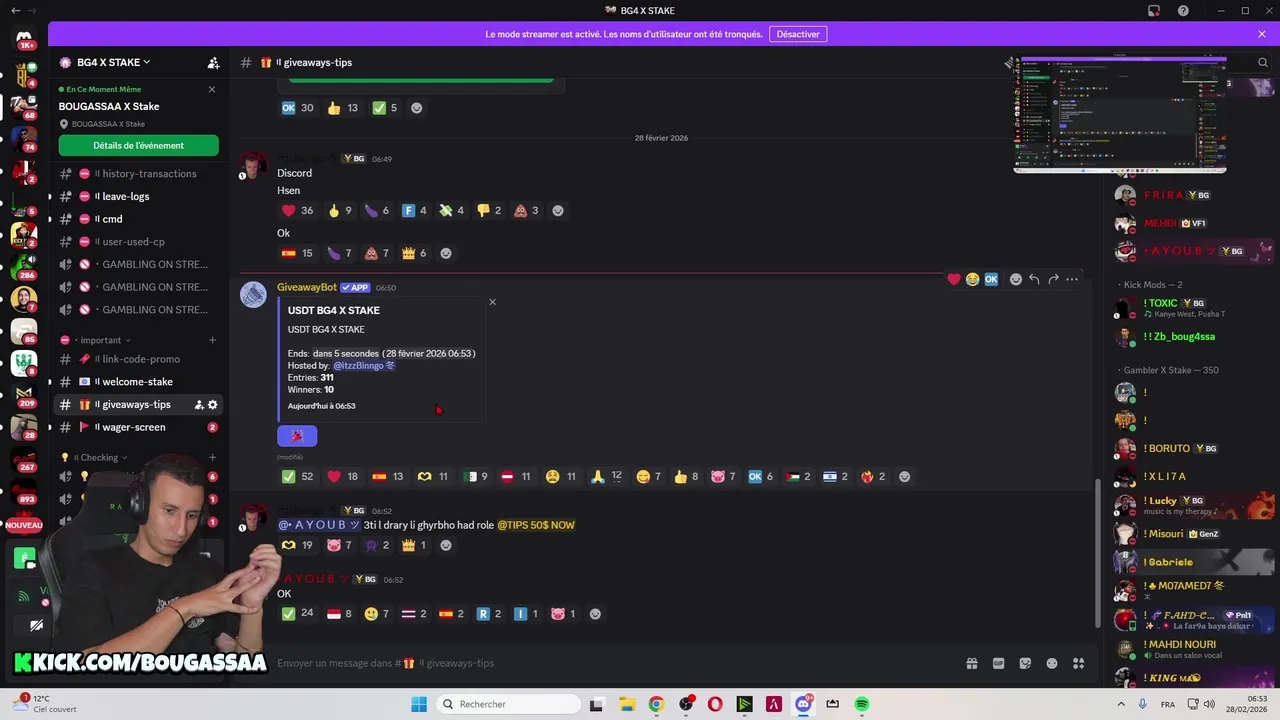Toggle the thumbs down reaction with 2

tap(489, 211)
